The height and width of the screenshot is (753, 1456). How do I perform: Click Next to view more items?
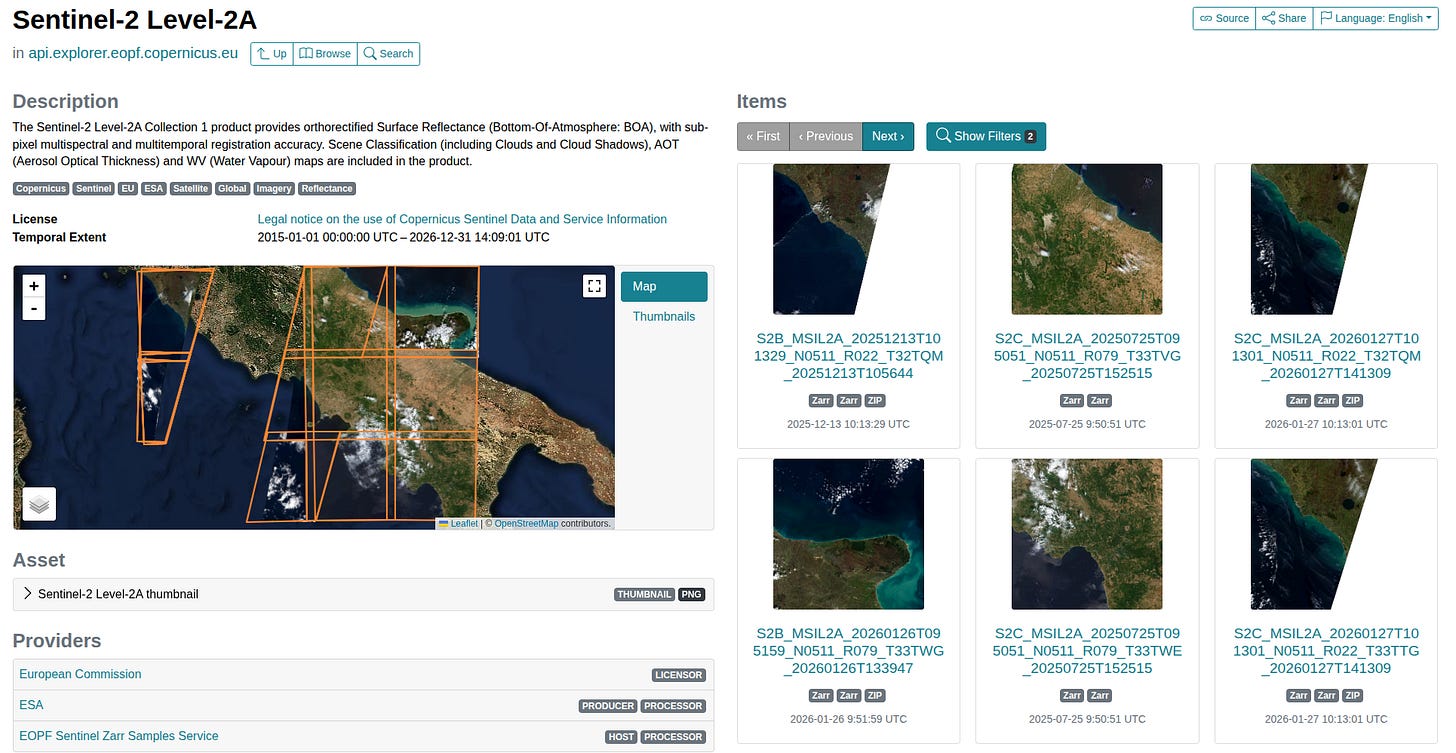click(888, 136)
